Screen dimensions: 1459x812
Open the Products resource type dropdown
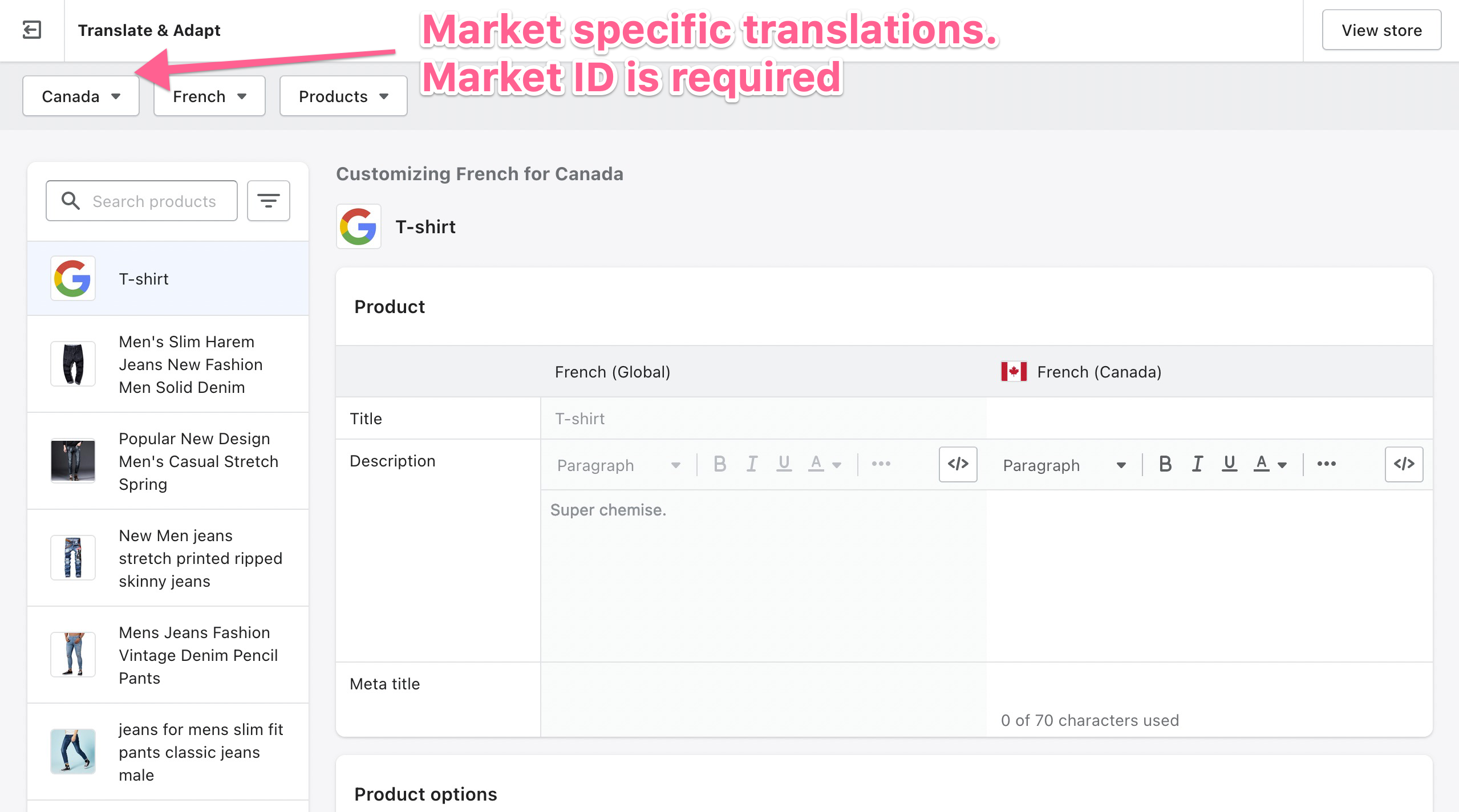coord(343,96)
